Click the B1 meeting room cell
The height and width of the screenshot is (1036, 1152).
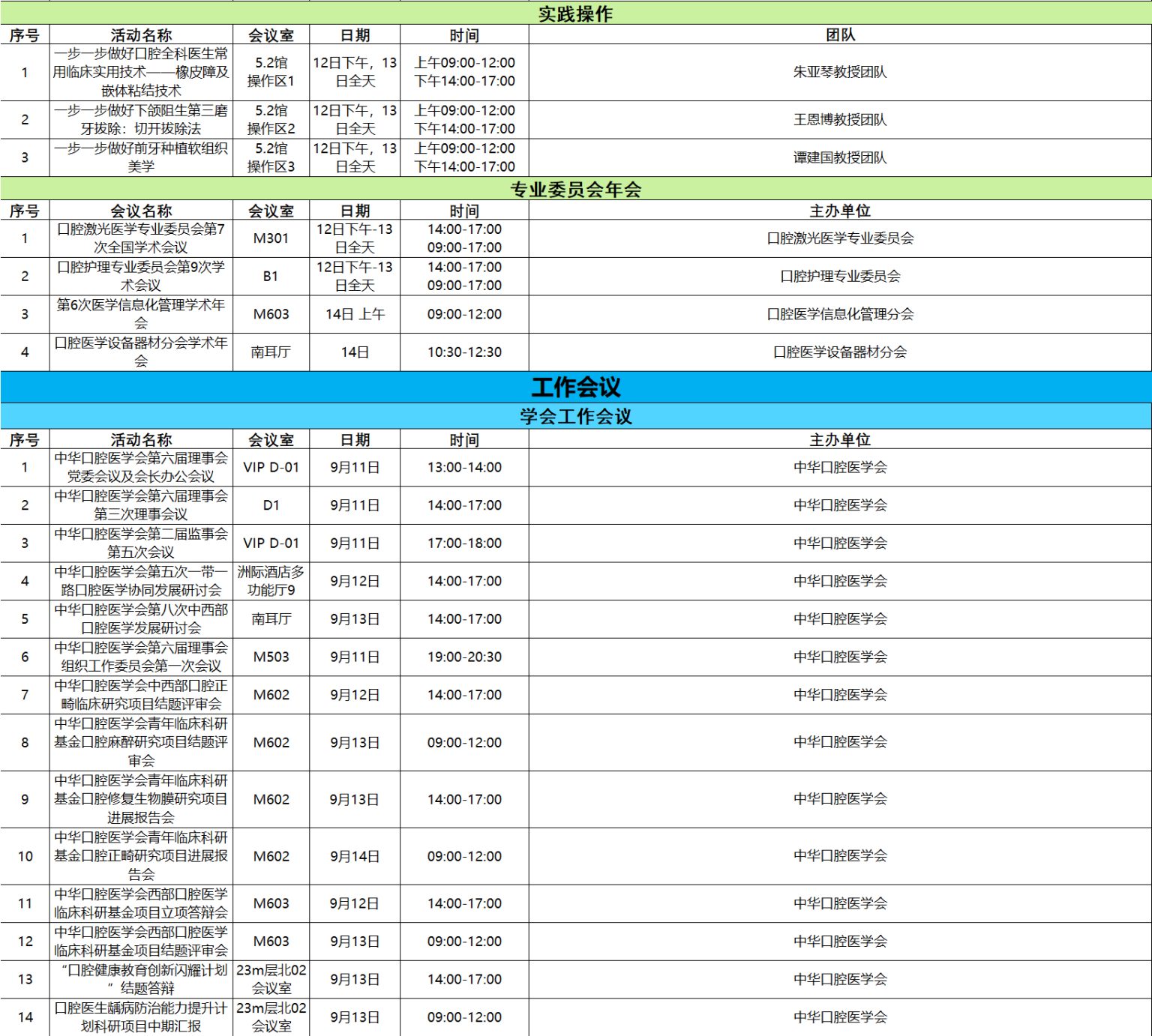point(271,277)
